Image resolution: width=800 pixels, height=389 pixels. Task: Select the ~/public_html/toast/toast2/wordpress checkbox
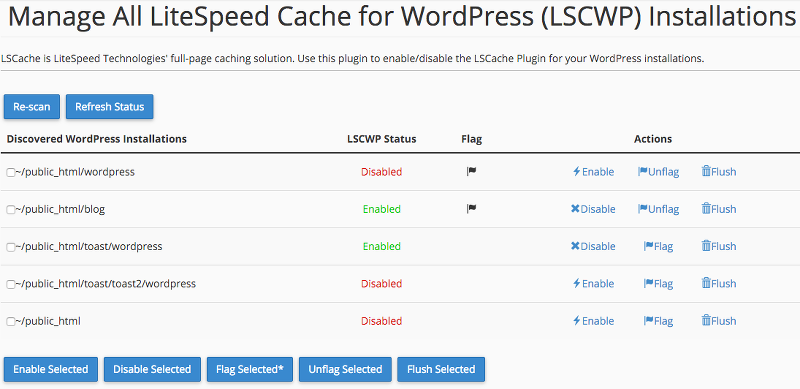coord(10,284)
